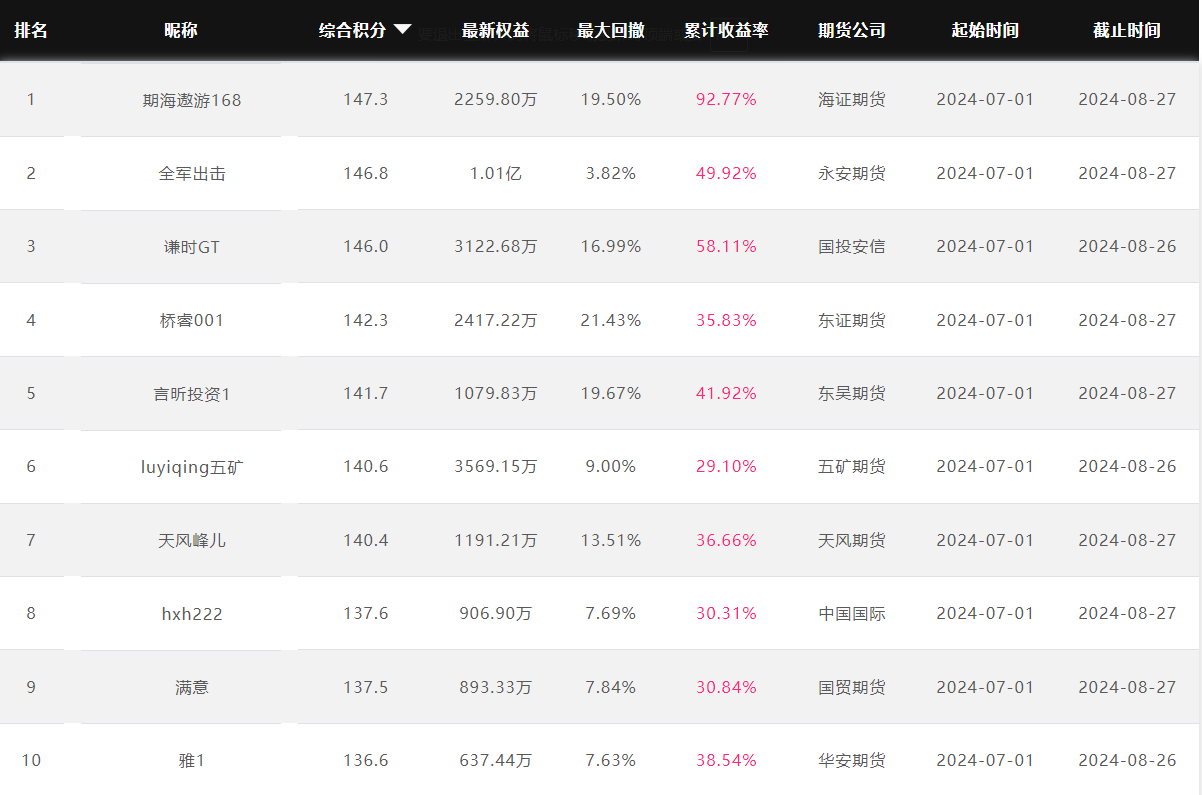Image resolution: width=1202 pixels, height=795 pixels.
Task: Click return rate 92.77%
Action: pos(726,99)
